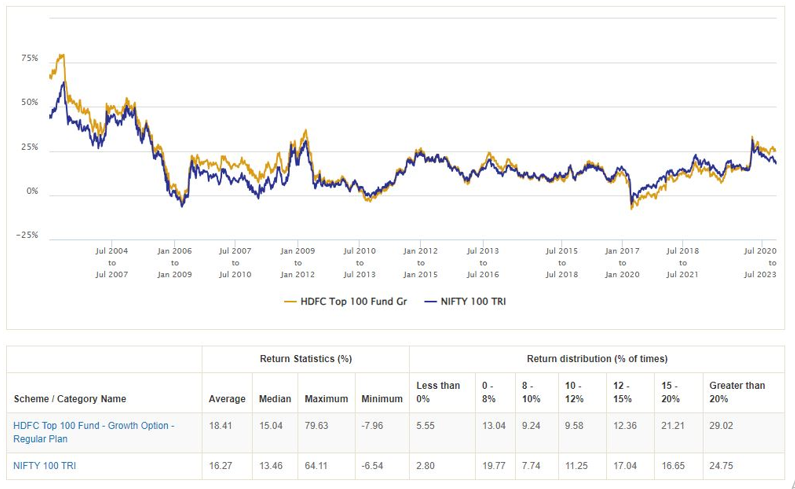The height and width of the screenshot is (489, 795).
Task: Click the 12 - 15% column header
Action: point(622,392)
